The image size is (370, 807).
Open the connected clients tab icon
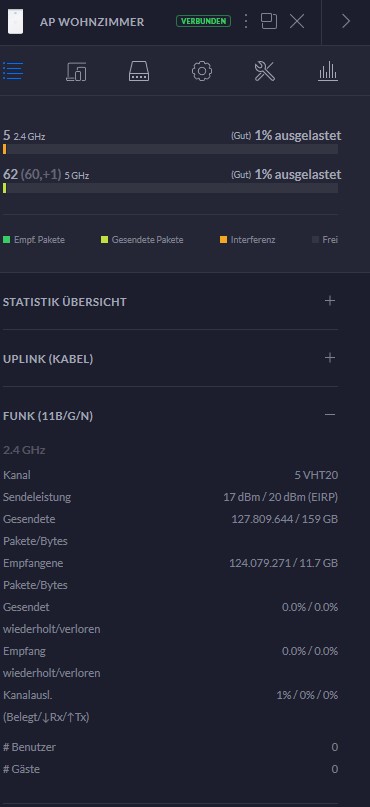(76, 71)
